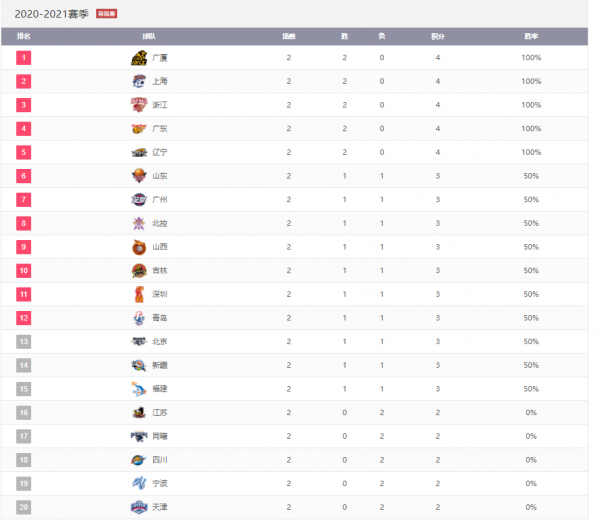
Task: Open the 北京 team name link
Action: pyautogui.click(x=160, y=342)
